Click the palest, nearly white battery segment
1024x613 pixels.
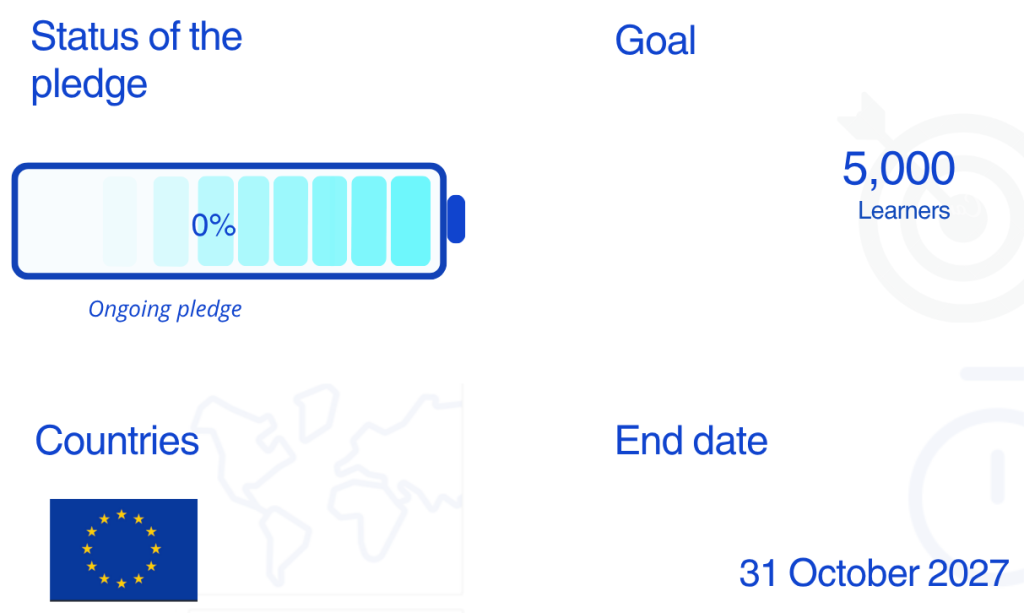pos(60,220)
